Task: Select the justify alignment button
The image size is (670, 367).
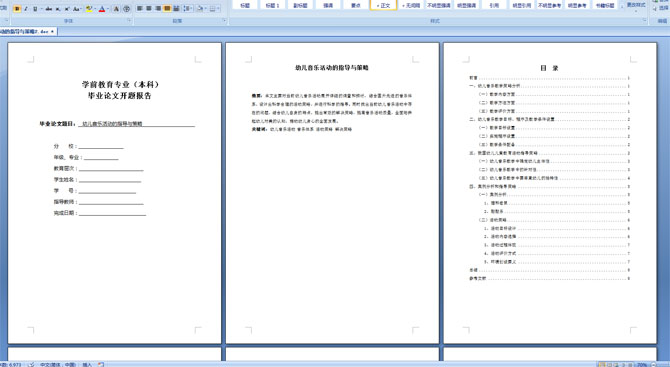Action: [168, 9]
